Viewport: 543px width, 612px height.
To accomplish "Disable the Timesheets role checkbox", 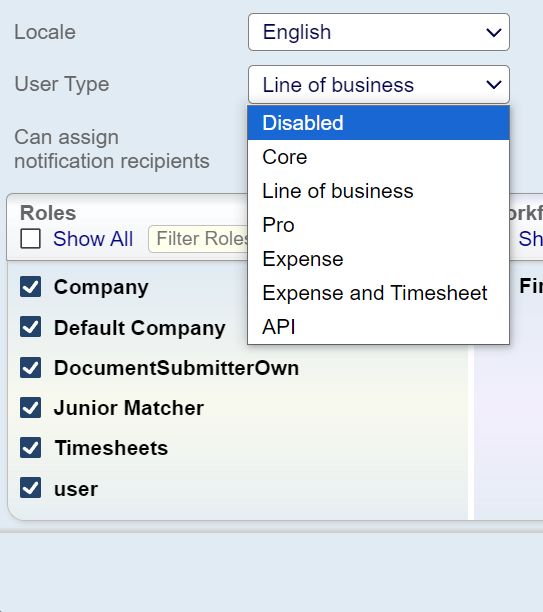I will click(30, 448).
